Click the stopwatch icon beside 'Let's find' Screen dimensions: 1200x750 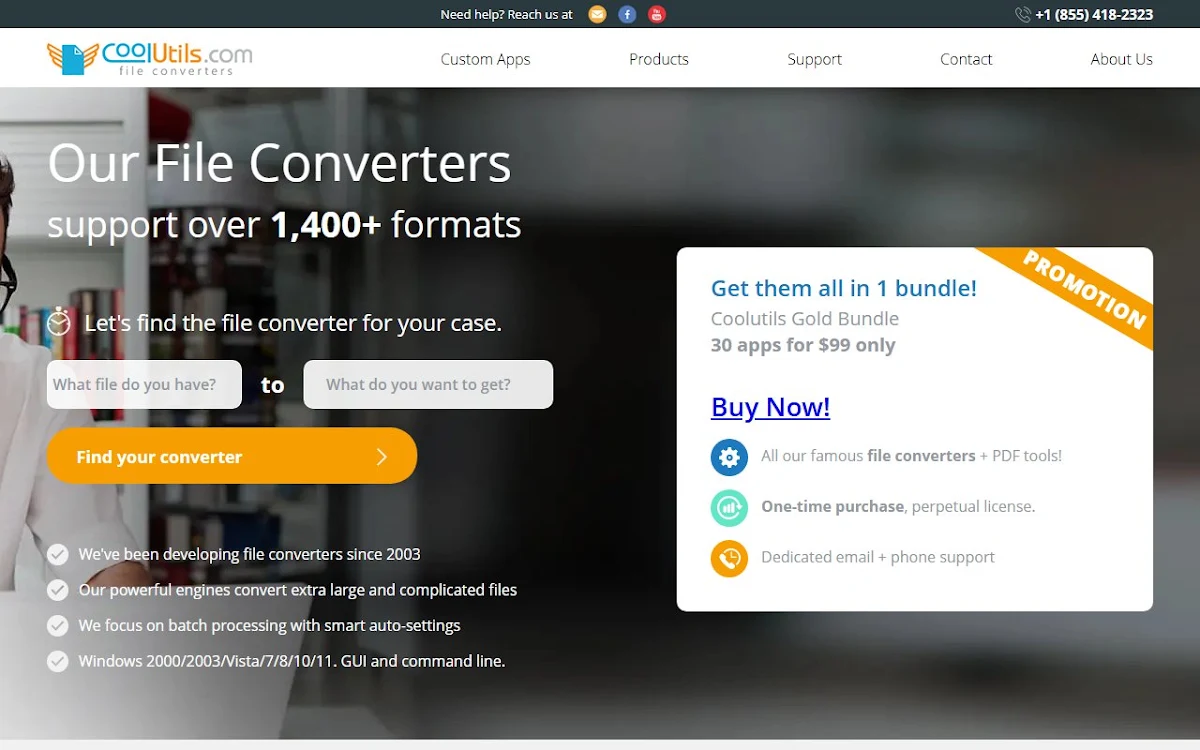(60, 321)
